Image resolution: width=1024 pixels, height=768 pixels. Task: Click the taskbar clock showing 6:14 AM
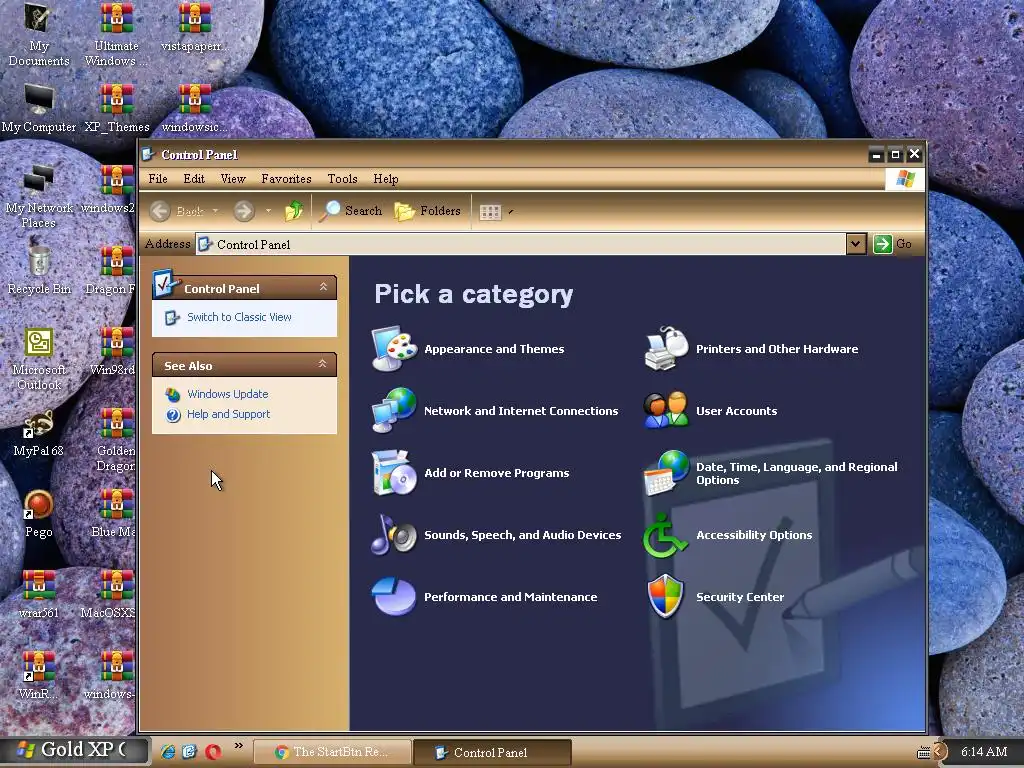pos(984,751)
